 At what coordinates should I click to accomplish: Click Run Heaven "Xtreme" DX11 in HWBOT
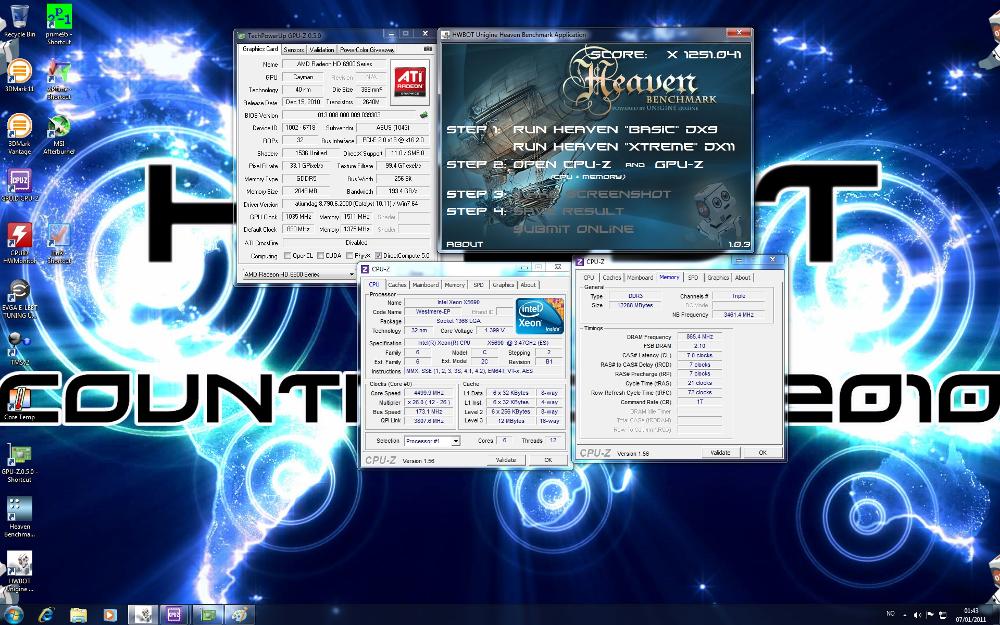(x=624, y=146)
